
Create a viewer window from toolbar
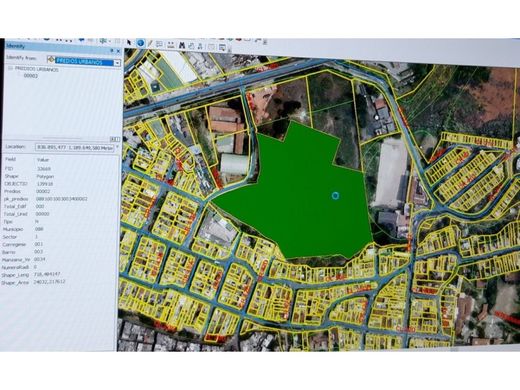pyautogui.click(x=222, y=47)
